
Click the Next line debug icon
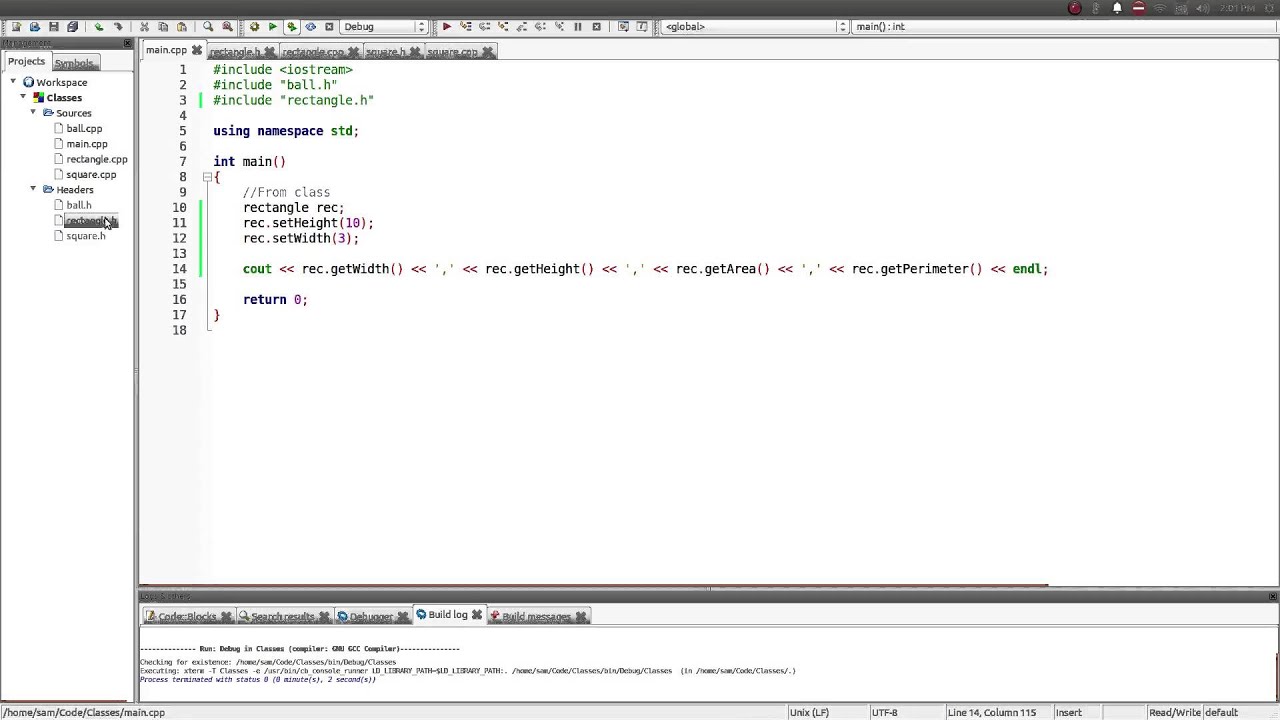[x=484, y=27]
